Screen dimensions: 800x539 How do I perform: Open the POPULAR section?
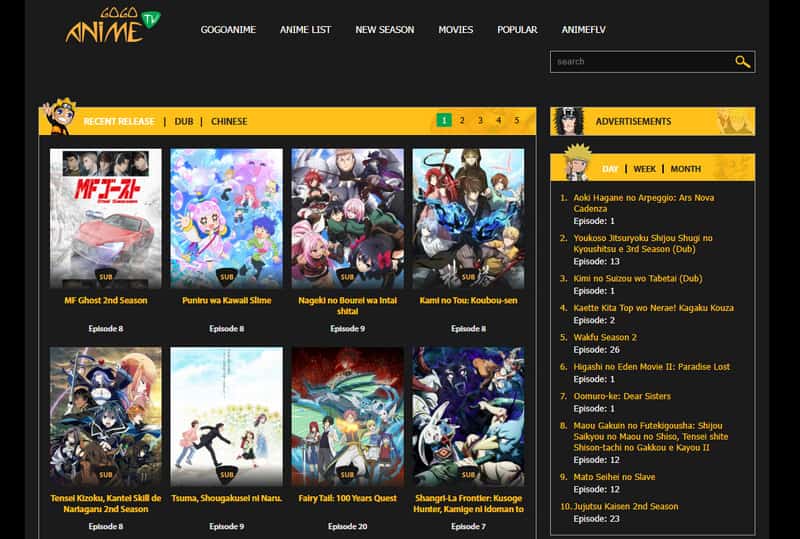pos(517,30)
